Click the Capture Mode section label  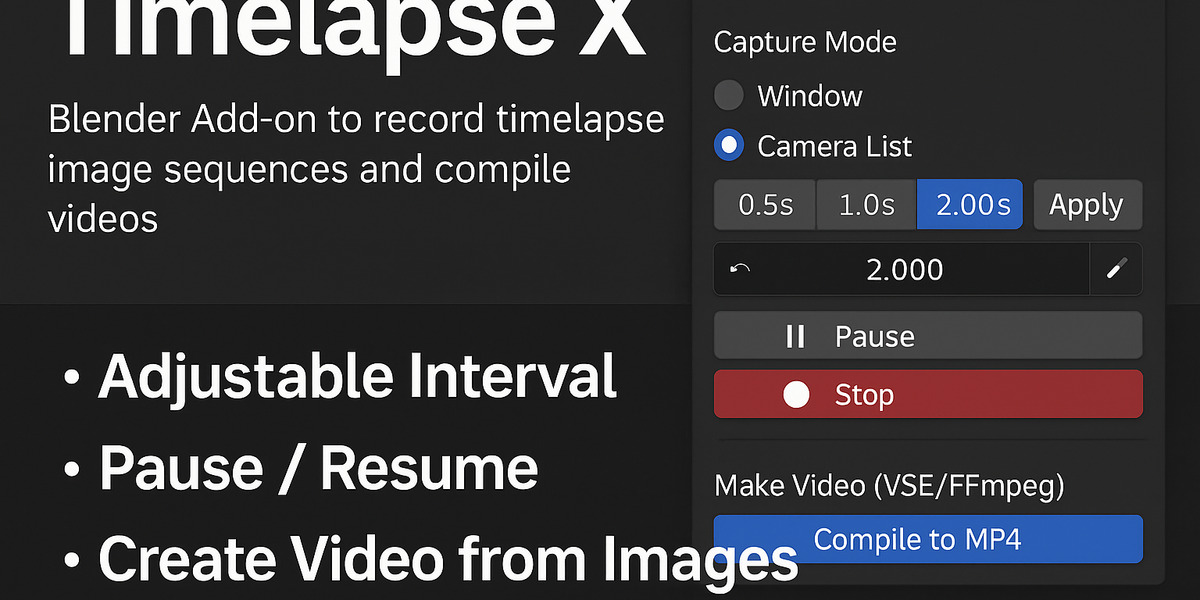pos(805,43)
